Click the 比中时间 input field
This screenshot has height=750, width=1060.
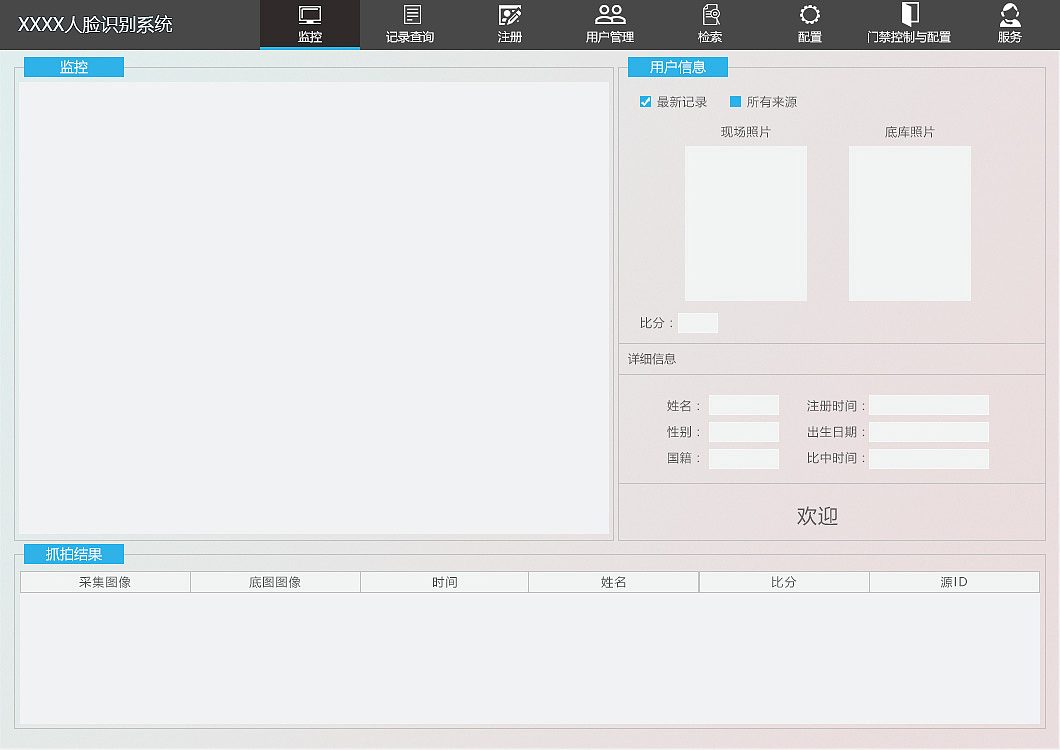coord(929,459)
